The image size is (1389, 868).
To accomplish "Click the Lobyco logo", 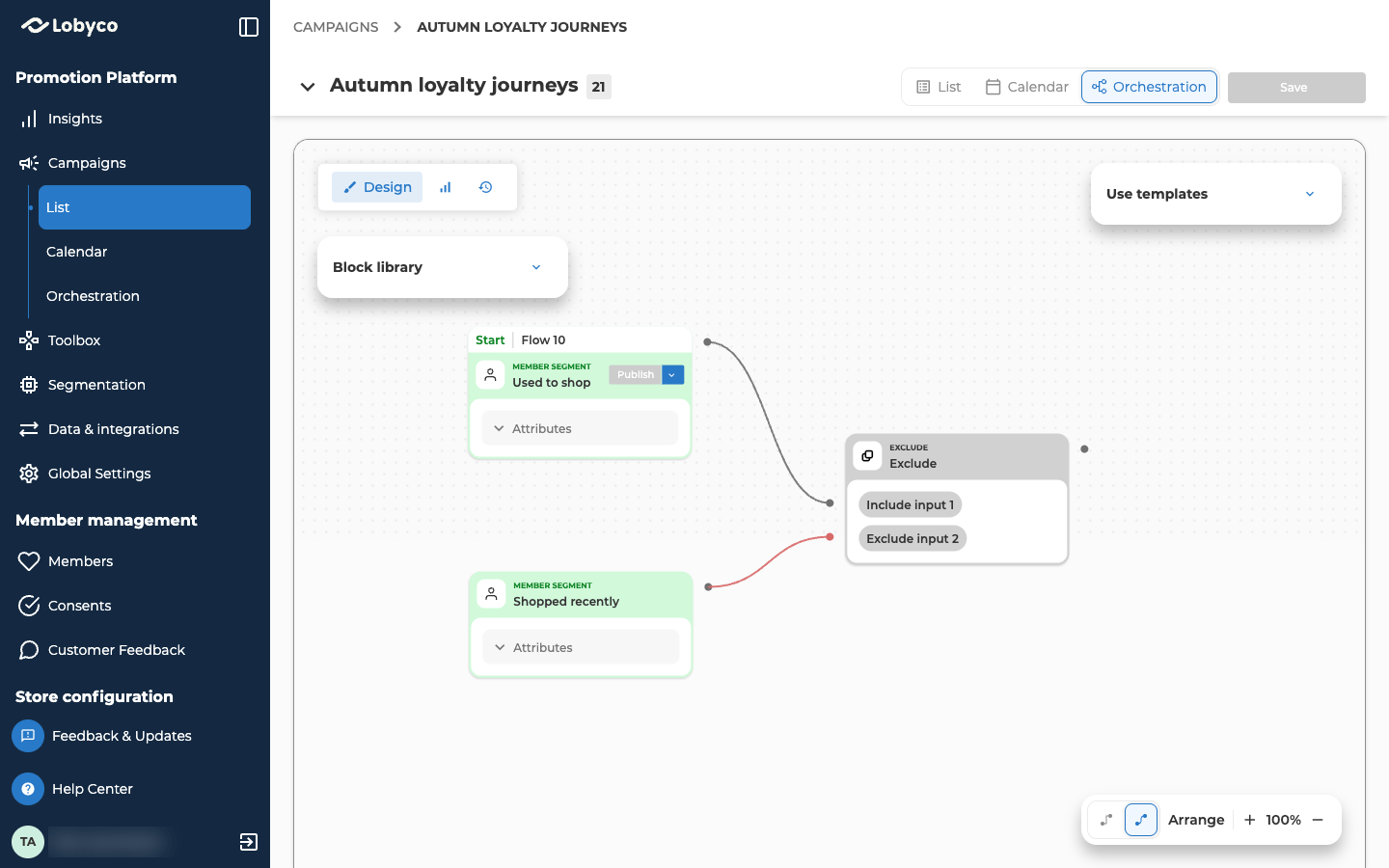I will click(69, 26).
